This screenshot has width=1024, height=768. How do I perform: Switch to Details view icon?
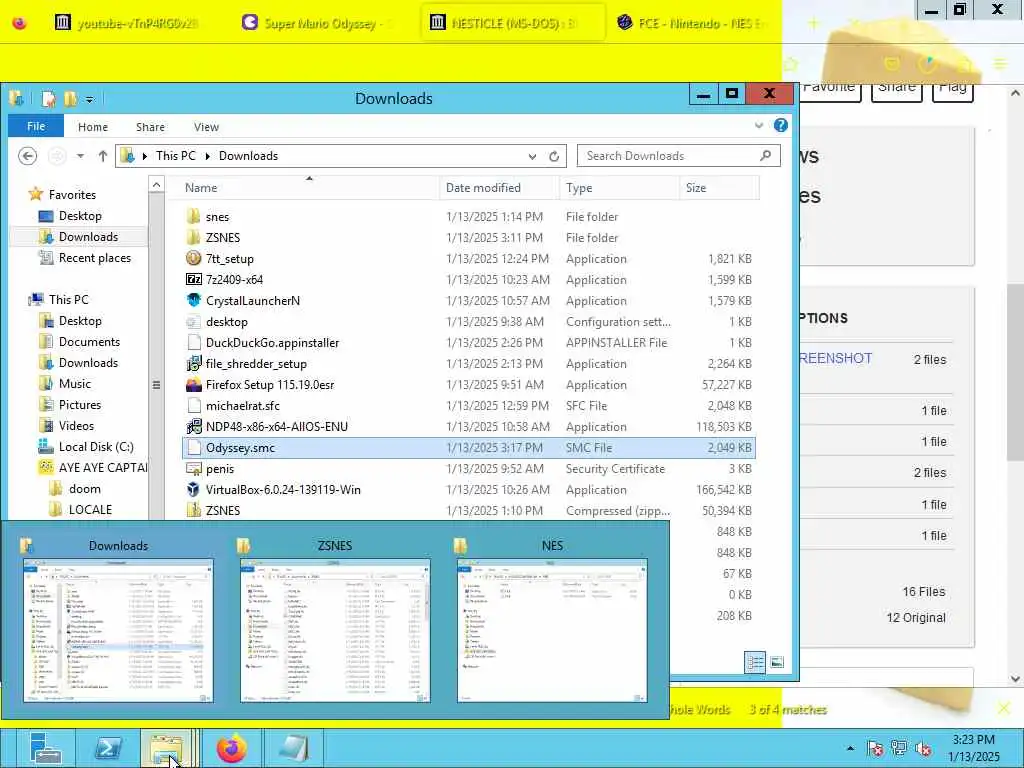click(755, 663)
